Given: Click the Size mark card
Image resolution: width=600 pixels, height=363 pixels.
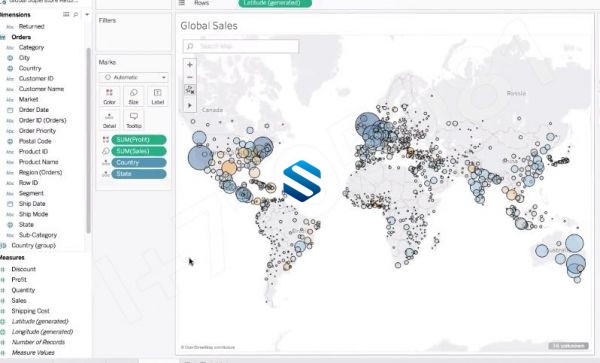Looking at the screenshot, I should click(x=133, y=96).
